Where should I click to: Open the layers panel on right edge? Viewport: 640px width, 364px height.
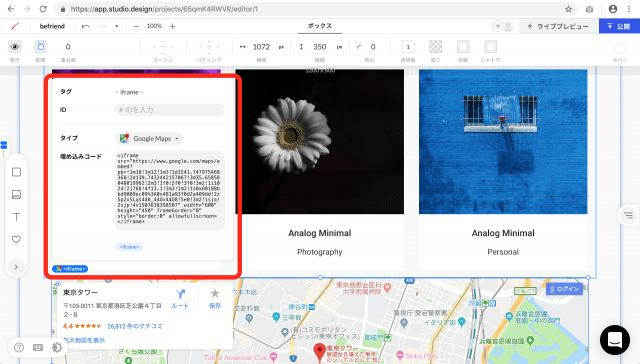point(628,215)
